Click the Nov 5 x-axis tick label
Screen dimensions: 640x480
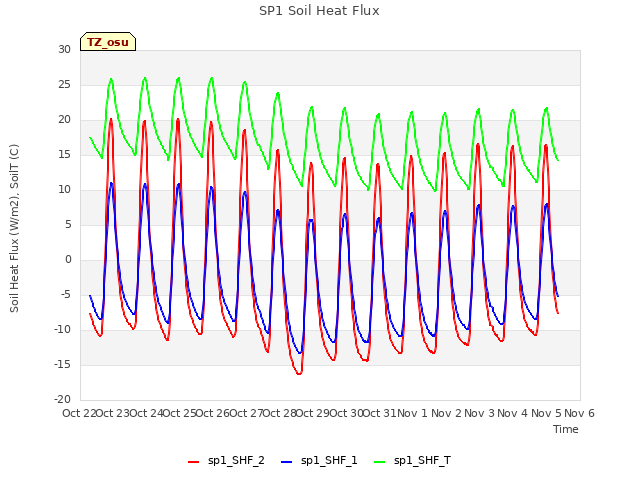pos(546,413)
